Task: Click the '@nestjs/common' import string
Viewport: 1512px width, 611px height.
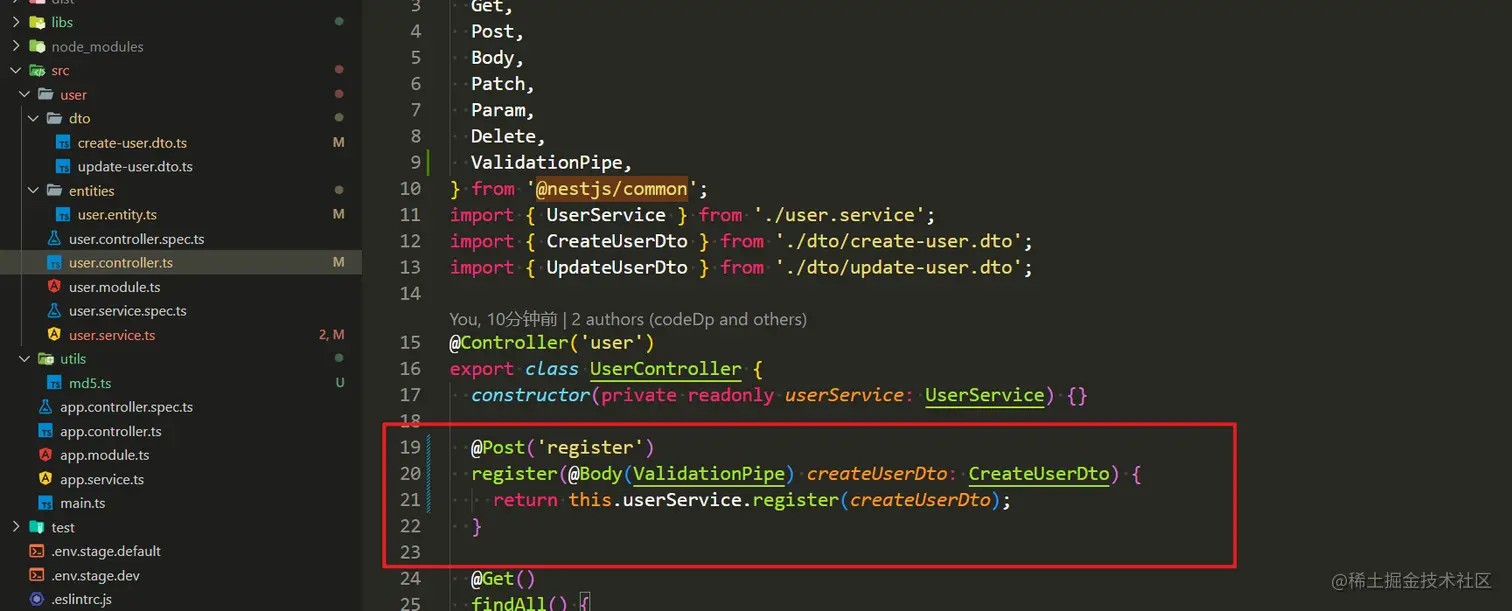Action: (612, 188)
